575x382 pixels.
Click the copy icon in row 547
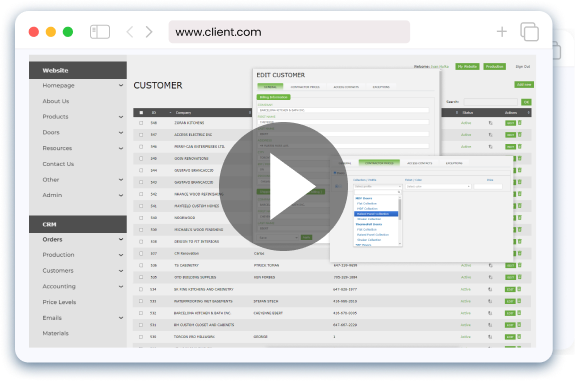click(x=490, y=135)
